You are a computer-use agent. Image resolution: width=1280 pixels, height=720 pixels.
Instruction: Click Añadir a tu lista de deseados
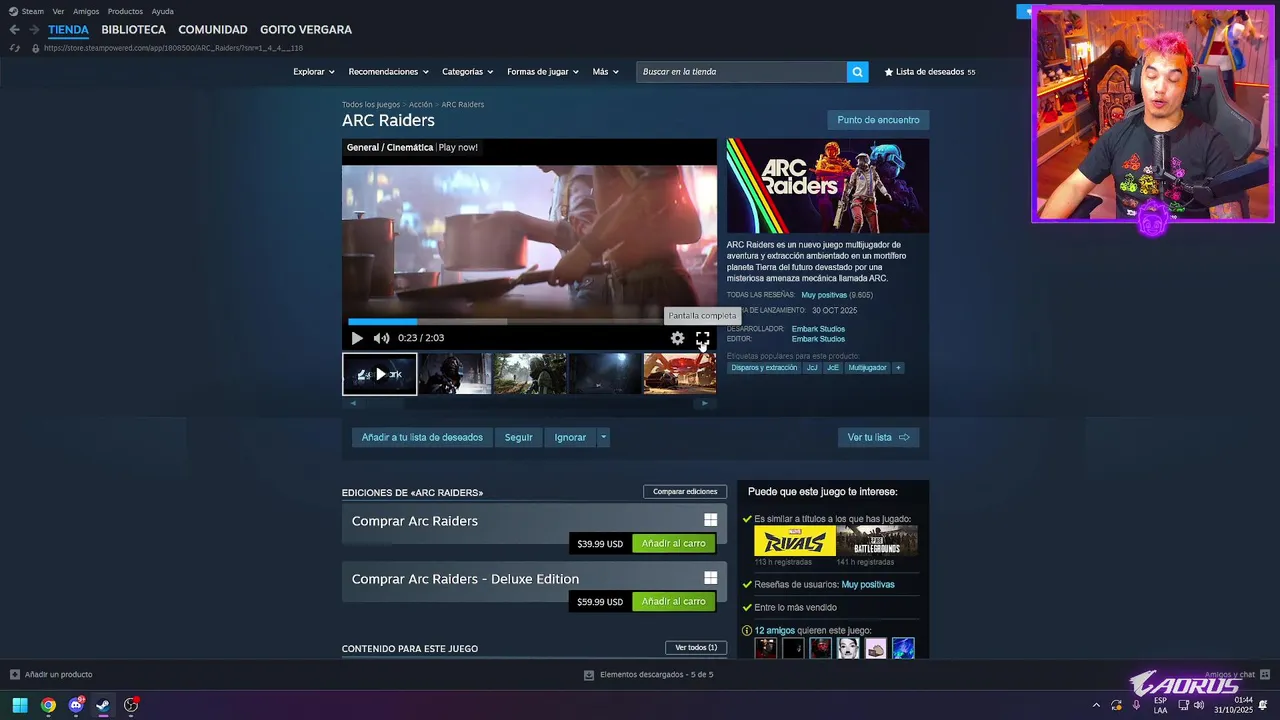422,437
